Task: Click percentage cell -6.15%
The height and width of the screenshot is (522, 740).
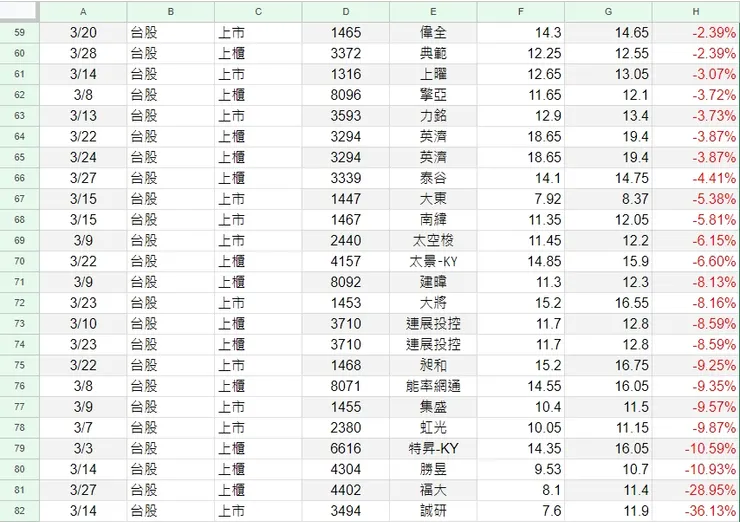Action: point(696,240)
